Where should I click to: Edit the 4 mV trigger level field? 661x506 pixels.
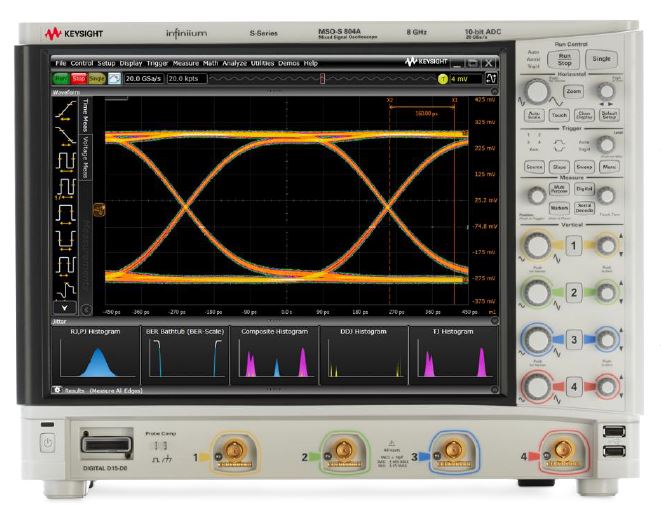(465, 79)
